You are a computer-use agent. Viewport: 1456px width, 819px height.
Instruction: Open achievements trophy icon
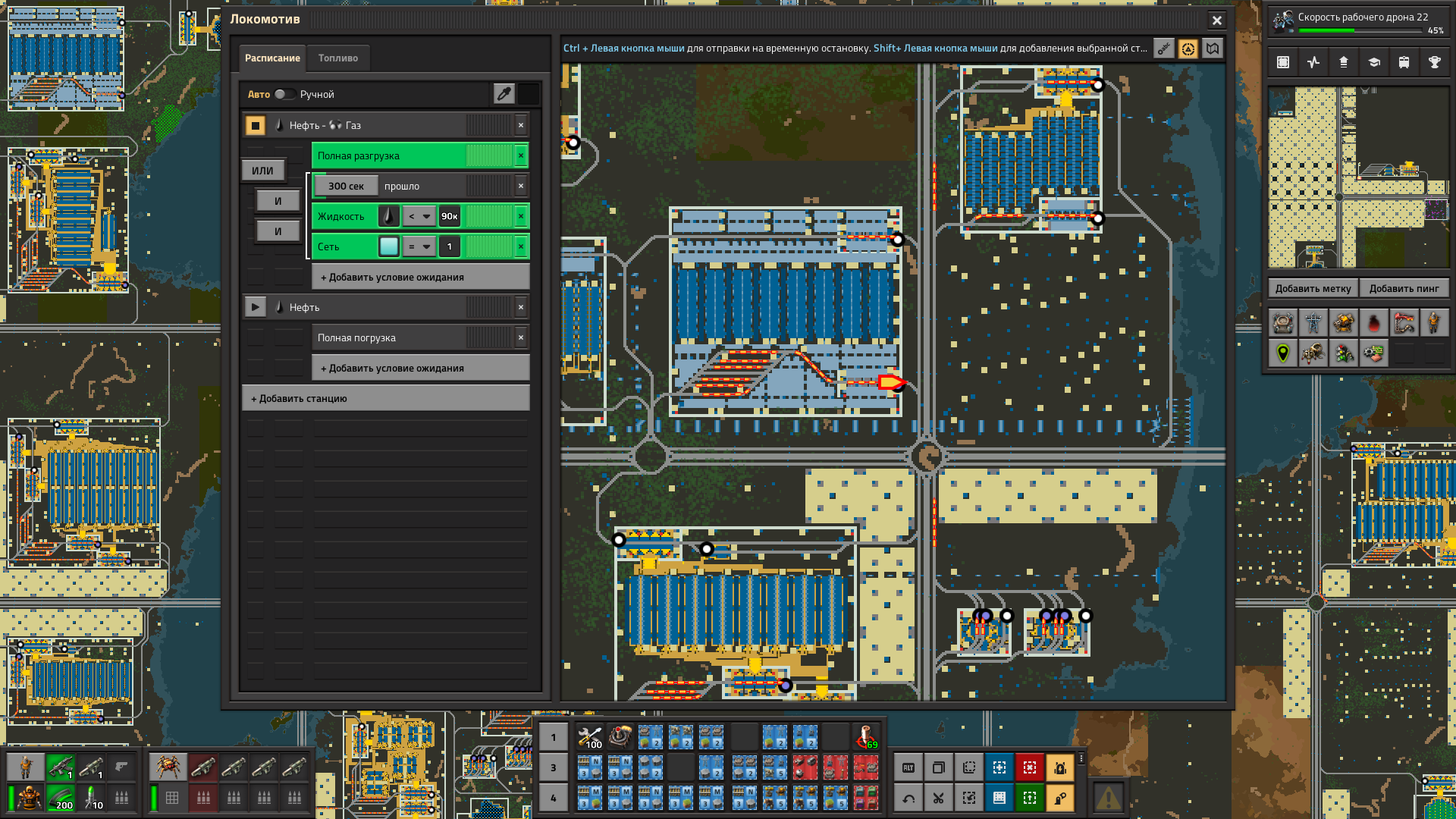coord(1435,62)
